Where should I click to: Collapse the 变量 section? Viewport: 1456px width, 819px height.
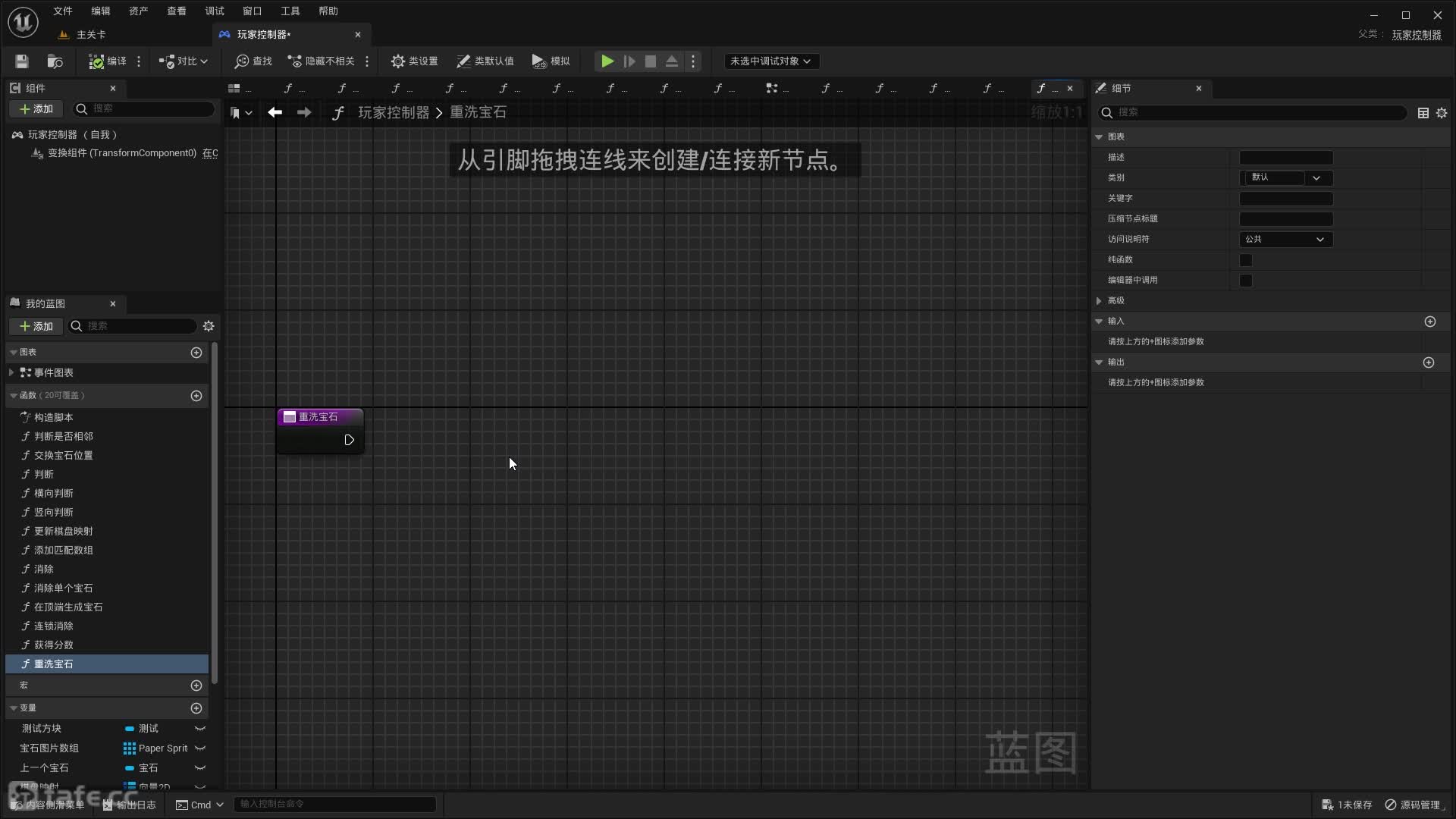13,708
